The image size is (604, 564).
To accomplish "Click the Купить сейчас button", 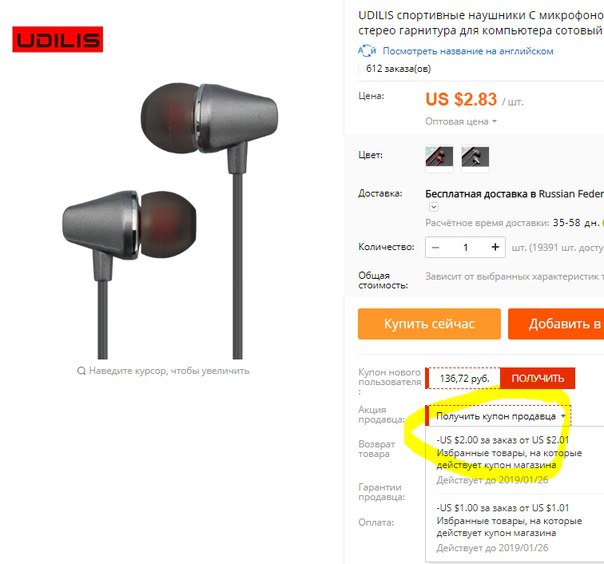I will [429, 324].
